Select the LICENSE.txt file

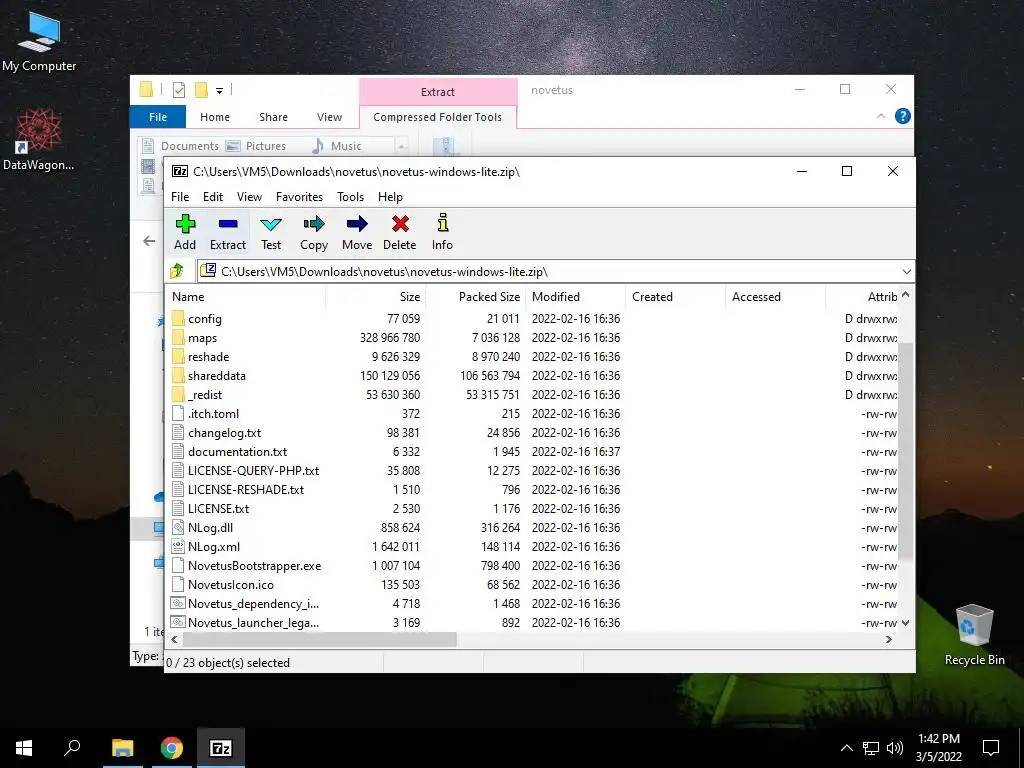(218, 508)
